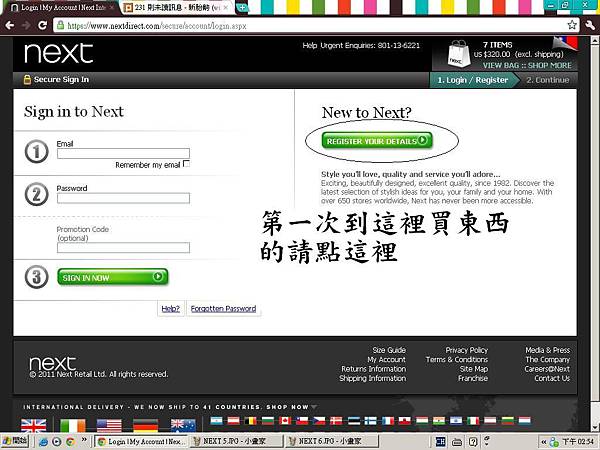This screenshot has width=600, height=450.
Task: Click the Germany flag
Action: click(x=145, y=425)
